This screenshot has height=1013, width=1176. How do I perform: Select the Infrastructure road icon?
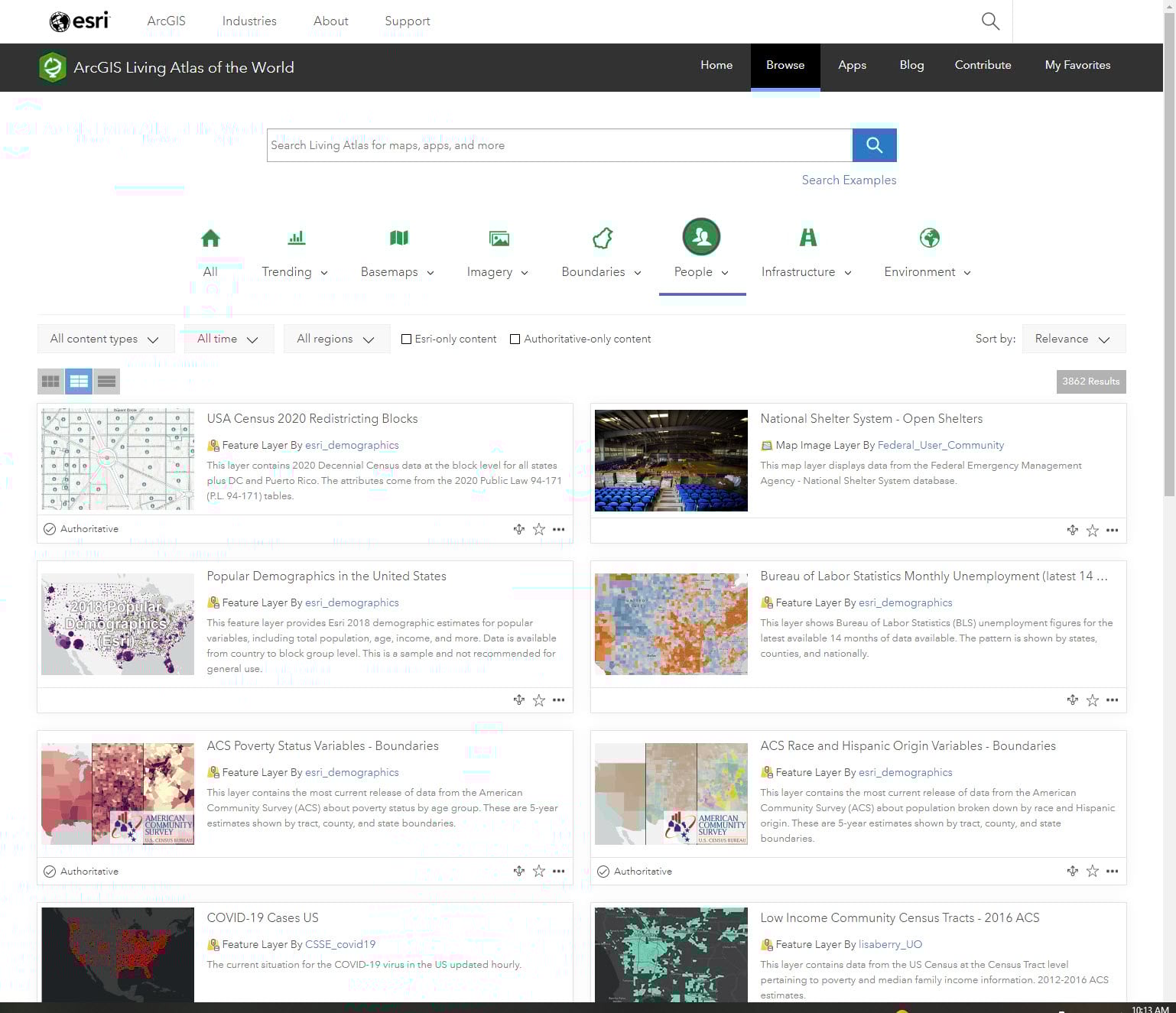tap(807, 238)
